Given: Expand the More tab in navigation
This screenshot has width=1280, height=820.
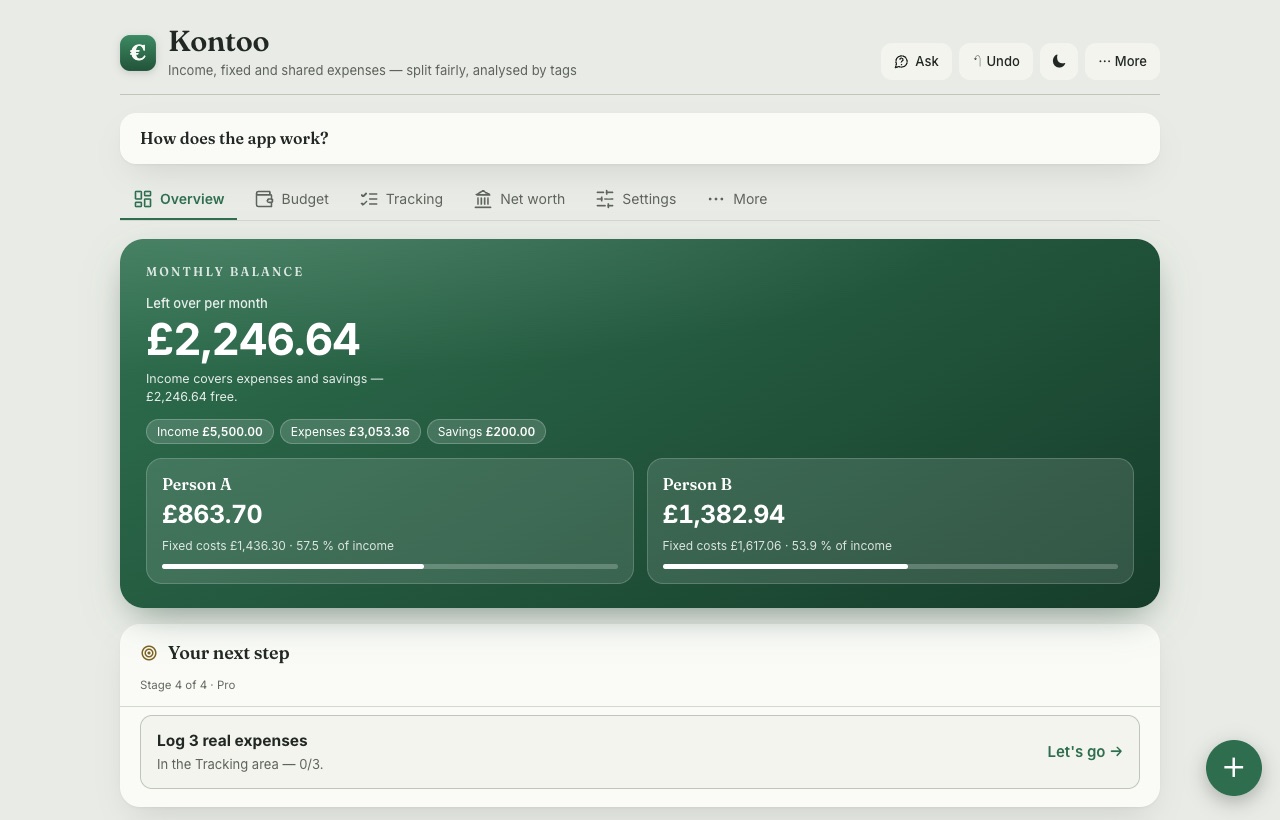Looking at the screenshot, I should [737, 199].
